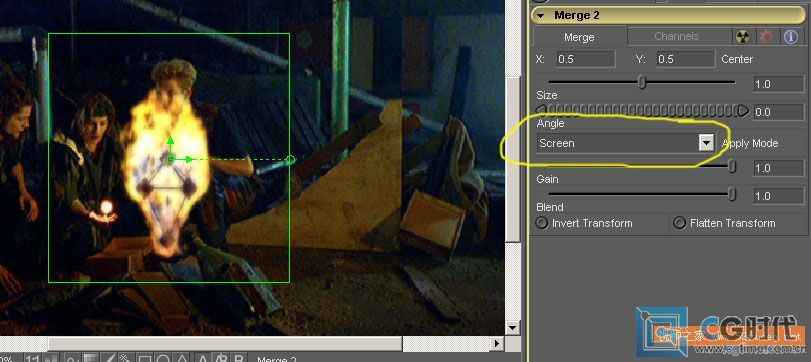Click the Angle value field showing 0.0
The height and width of the screenshot is (362, 811).
[x=778, y=112]
